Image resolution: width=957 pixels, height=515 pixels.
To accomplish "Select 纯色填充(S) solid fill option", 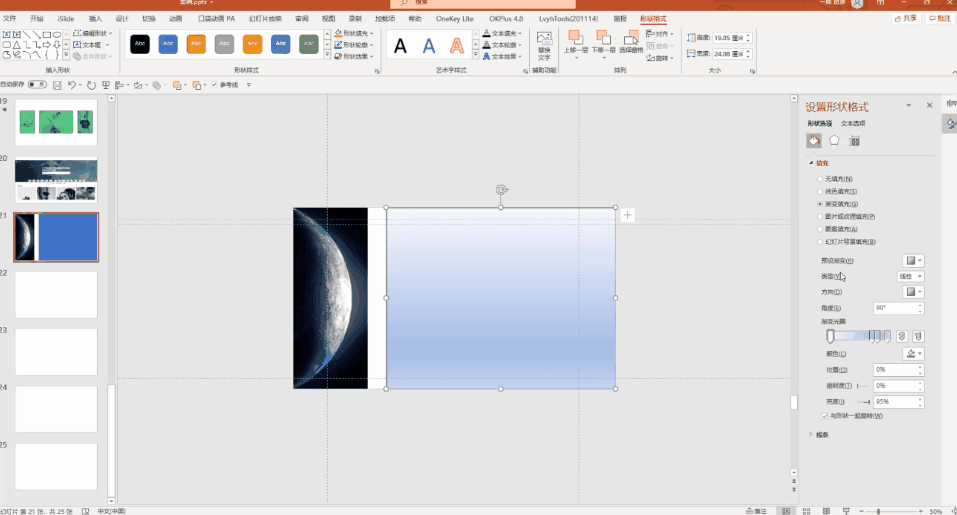I will point(820,192).
